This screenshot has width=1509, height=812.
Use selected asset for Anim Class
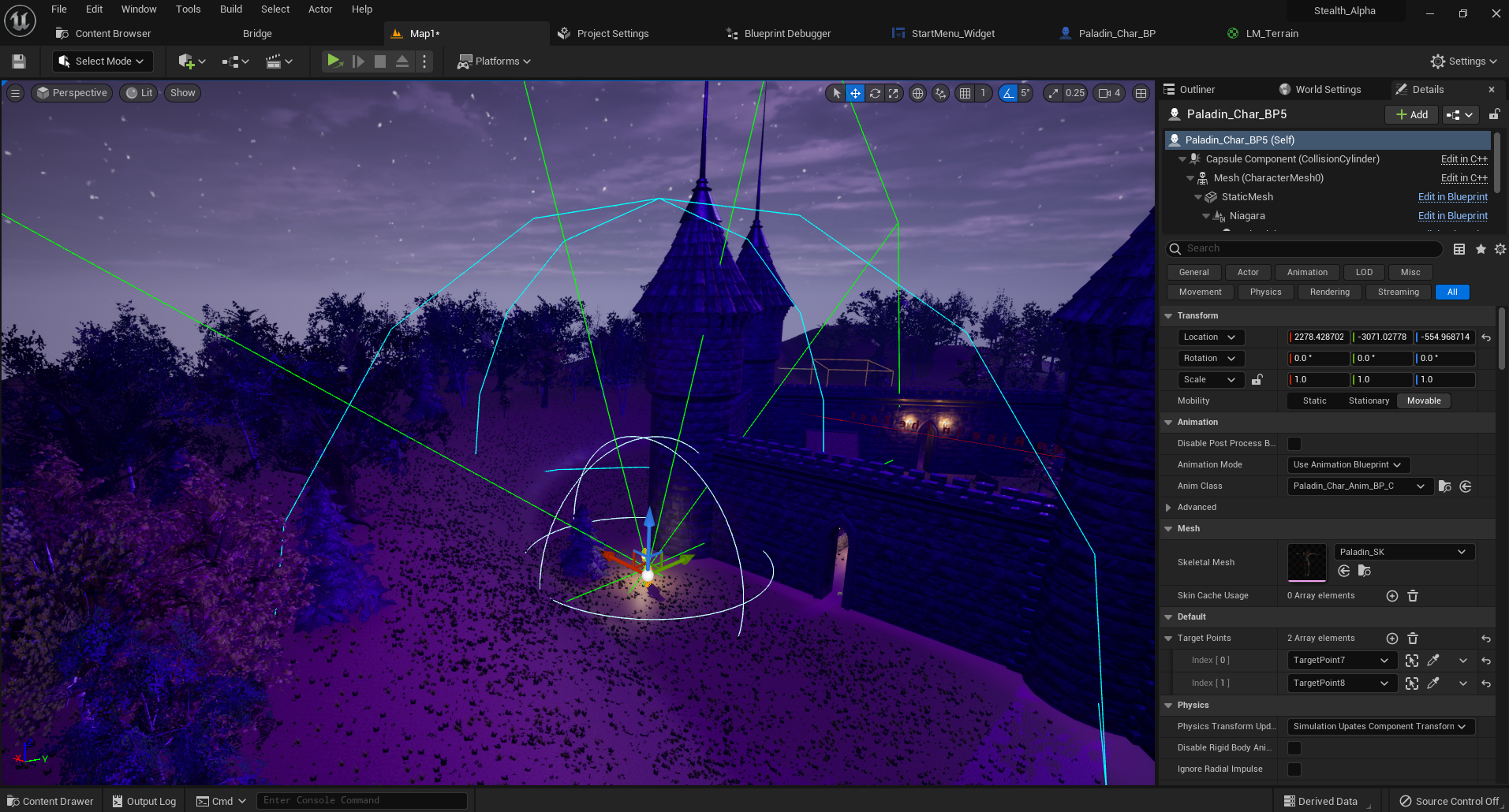1466,486
